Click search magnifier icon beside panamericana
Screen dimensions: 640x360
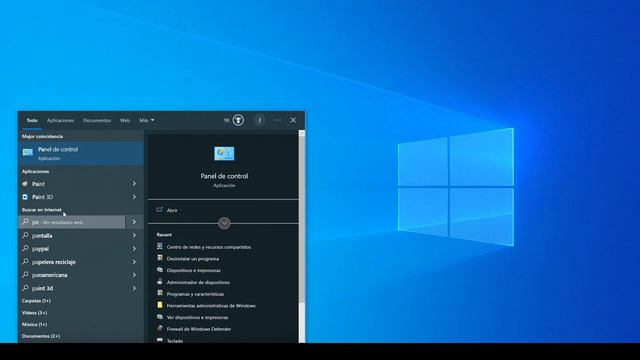[x=25, y=275]
